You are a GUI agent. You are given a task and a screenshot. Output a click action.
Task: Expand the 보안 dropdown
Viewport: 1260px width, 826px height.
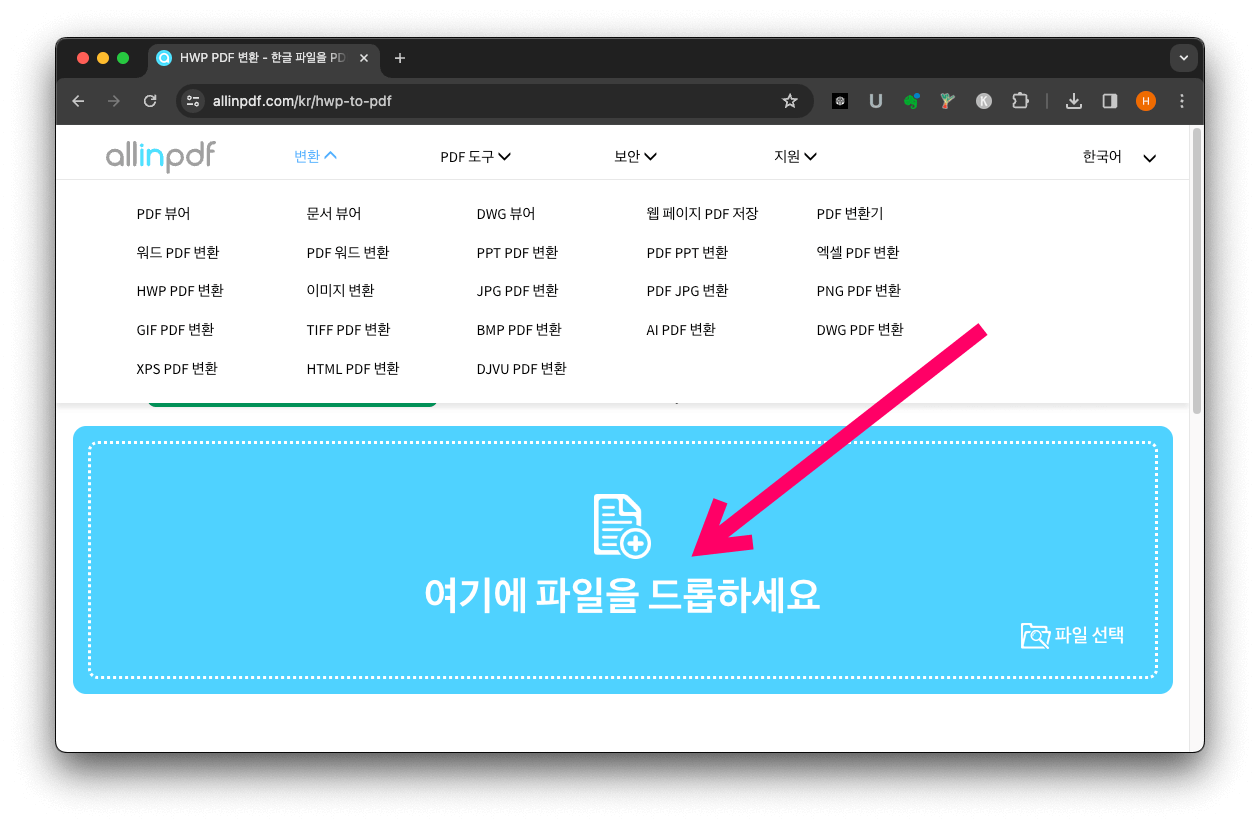635,156
